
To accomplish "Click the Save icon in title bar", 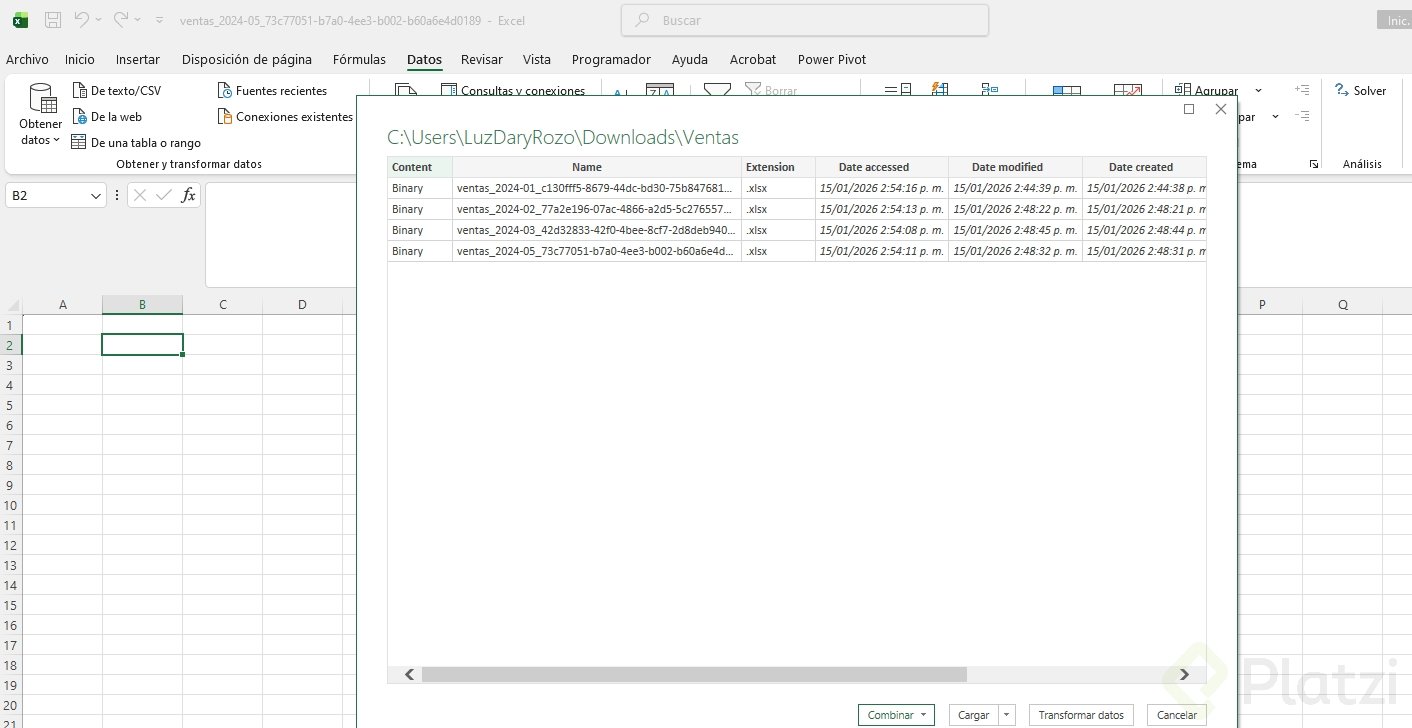I will pyautogui.click(x=53, y=20).
